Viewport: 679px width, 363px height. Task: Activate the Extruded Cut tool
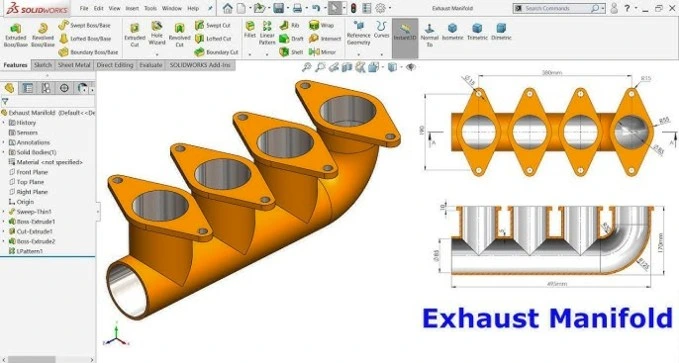click(x=135, y=35)
